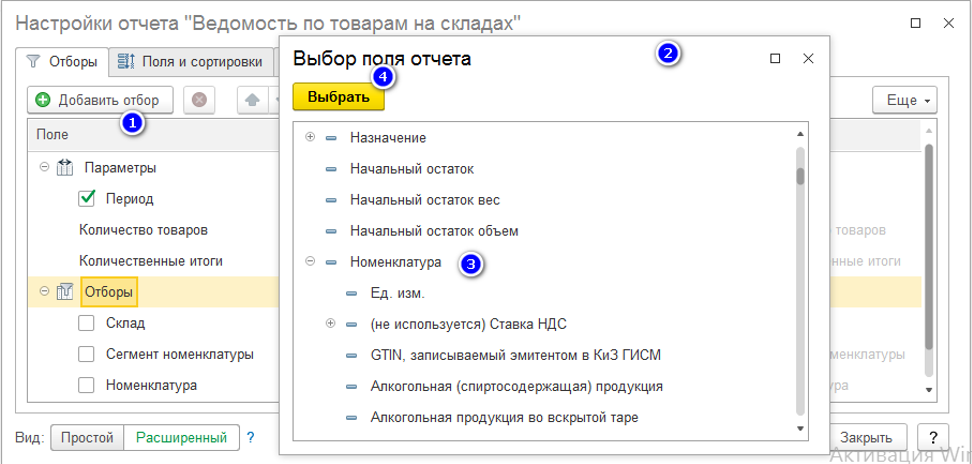This screenshot has width=972, height=464.
Task: Click the Добавить отбор button
Action: [100, 100]
